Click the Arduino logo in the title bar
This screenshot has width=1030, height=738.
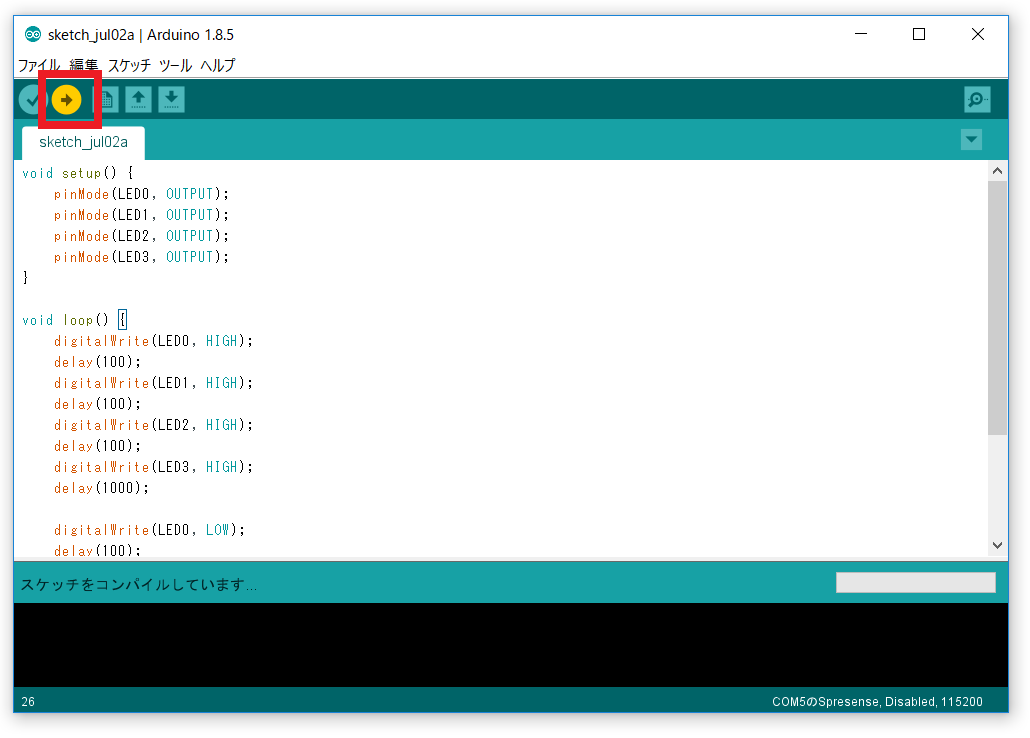[31, 34]
